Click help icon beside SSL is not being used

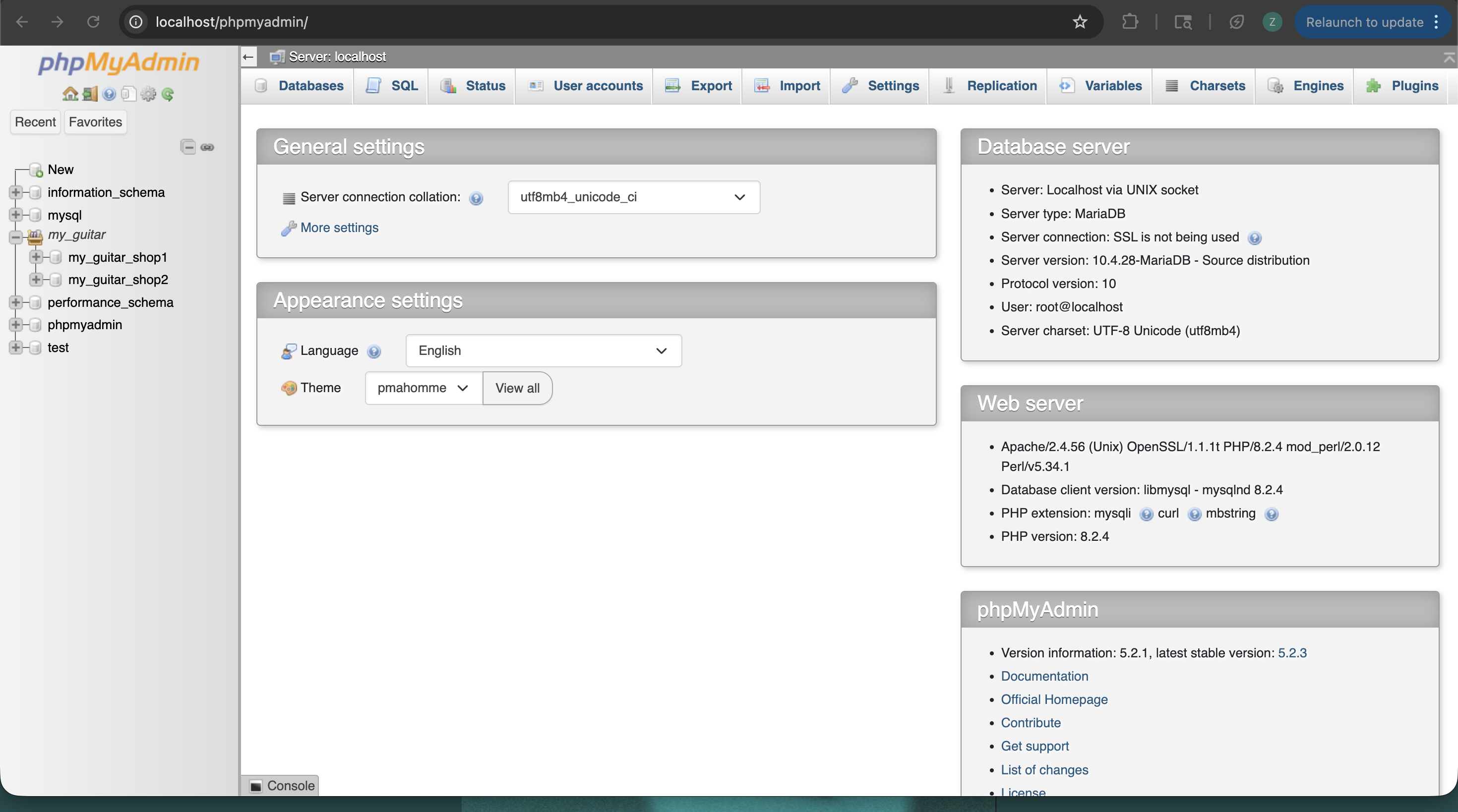[x=1254, y=237]
